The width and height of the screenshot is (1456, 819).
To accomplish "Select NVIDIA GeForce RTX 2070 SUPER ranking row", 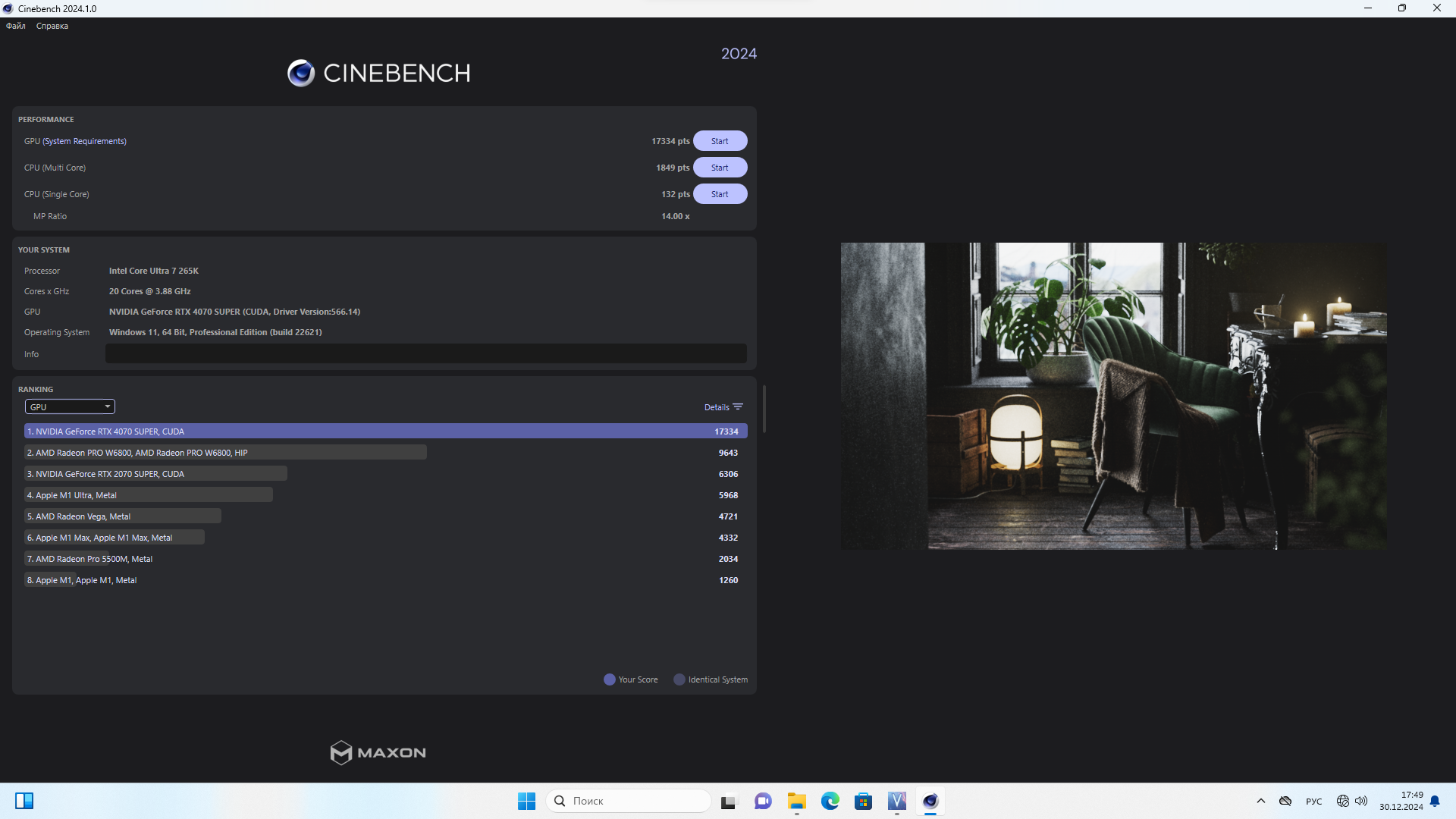I will tap(385, 474).
